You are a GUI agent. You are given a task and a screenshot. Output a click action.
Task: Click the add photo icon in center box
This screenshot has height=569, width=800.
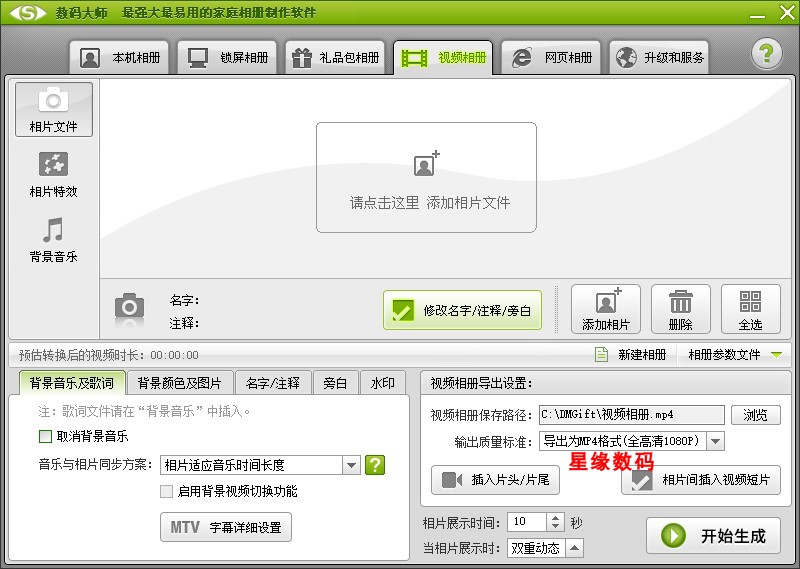click(427, 163)
